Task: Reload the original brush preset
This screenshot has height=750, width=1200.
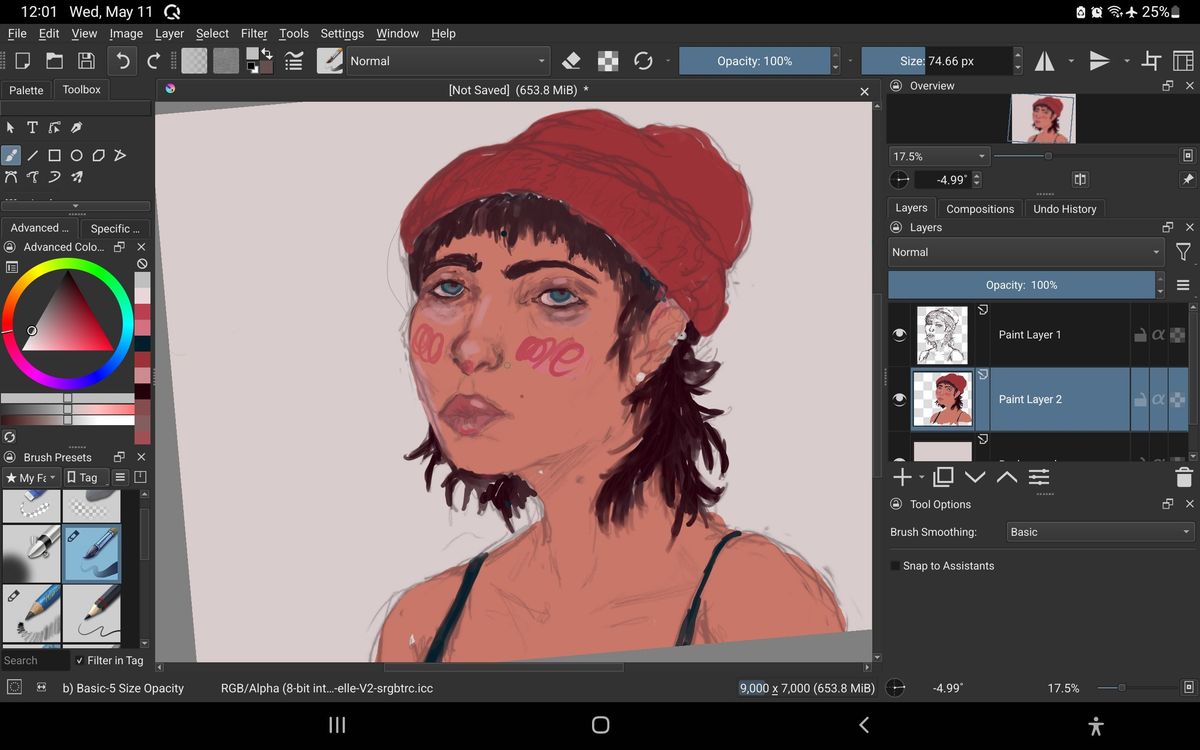Action: (x=643, y=61)
